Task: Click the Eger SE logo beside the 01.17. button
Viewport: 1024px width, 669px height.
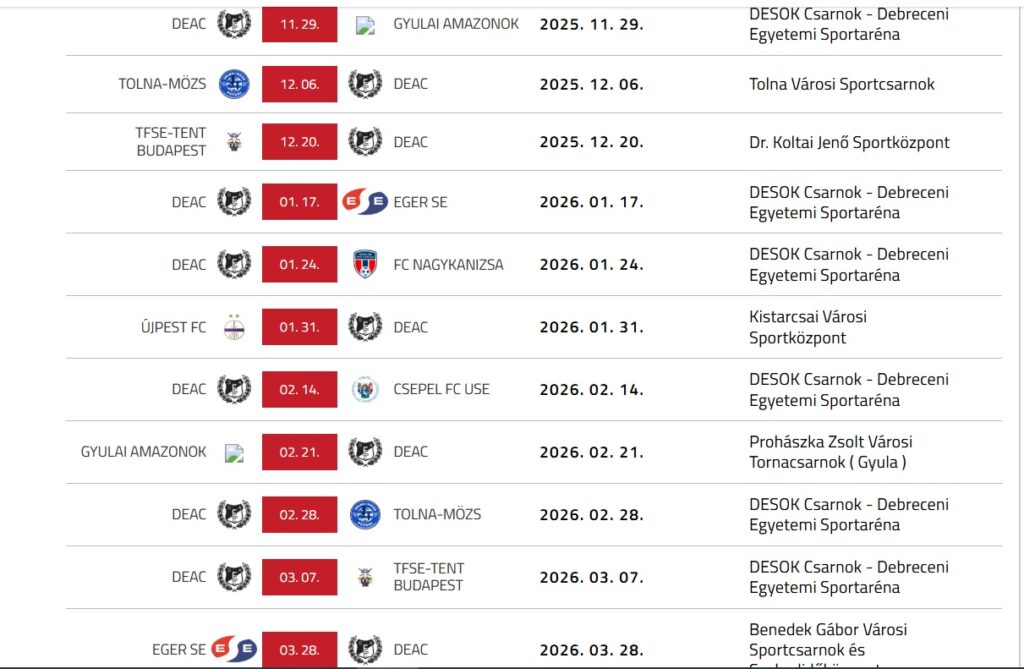Action: (x=364, y=202)
